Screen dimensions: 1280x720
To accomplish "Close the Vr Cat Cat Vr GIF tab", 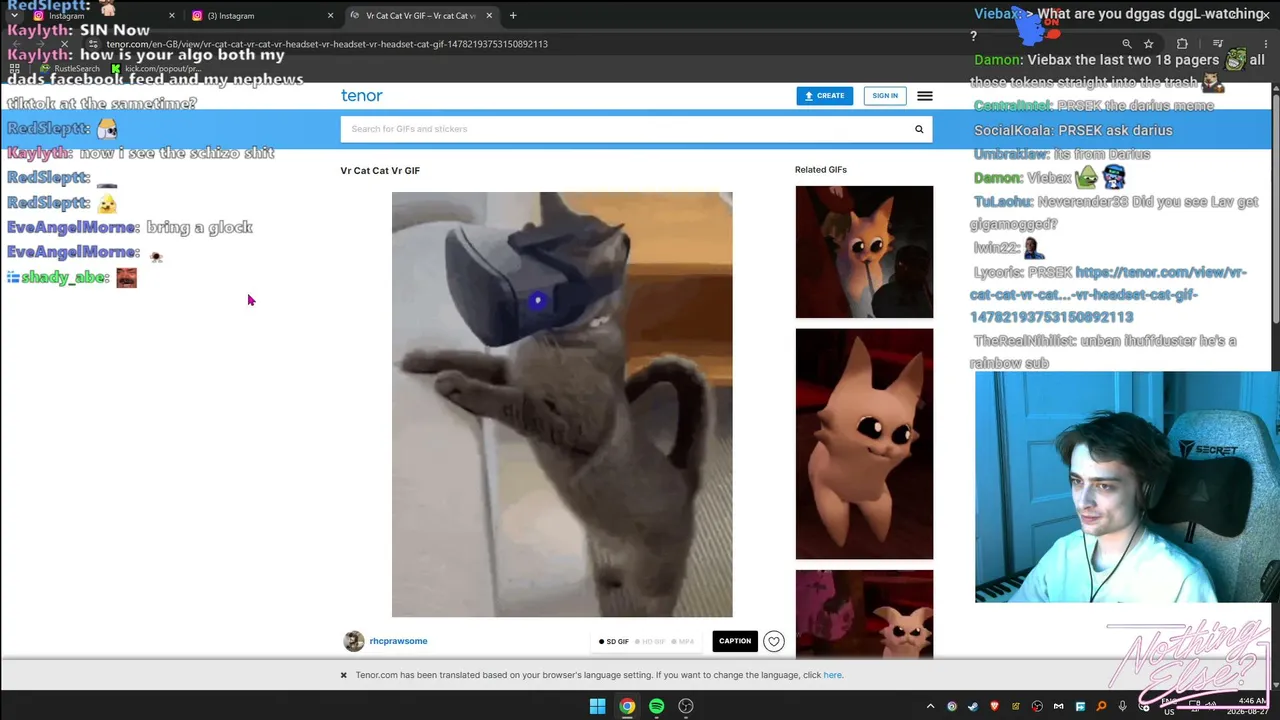I will pyautogui.click(x=488, y=16).
